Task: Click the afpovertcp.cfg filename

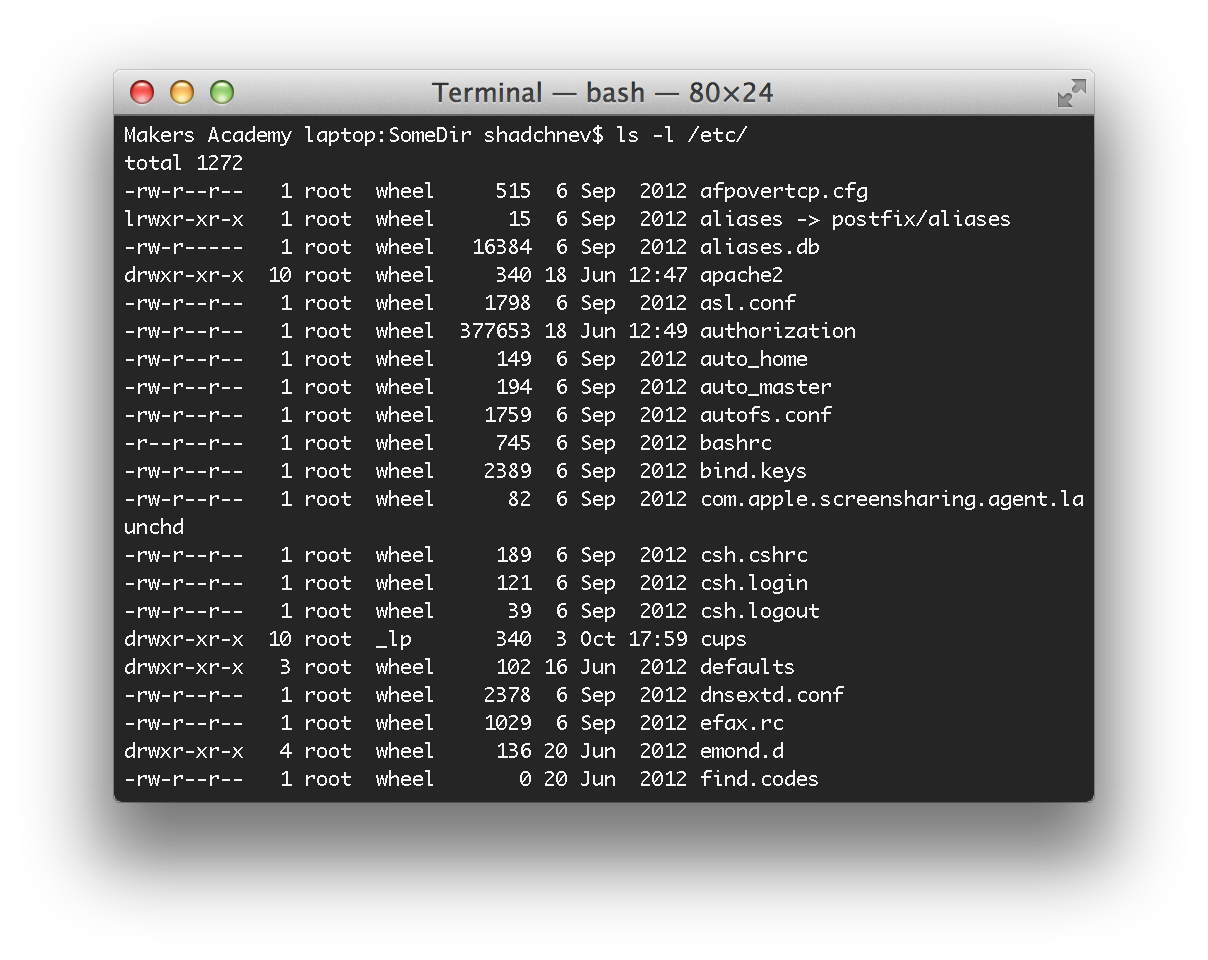Action: pyautogui.click(x=783, y=191)
